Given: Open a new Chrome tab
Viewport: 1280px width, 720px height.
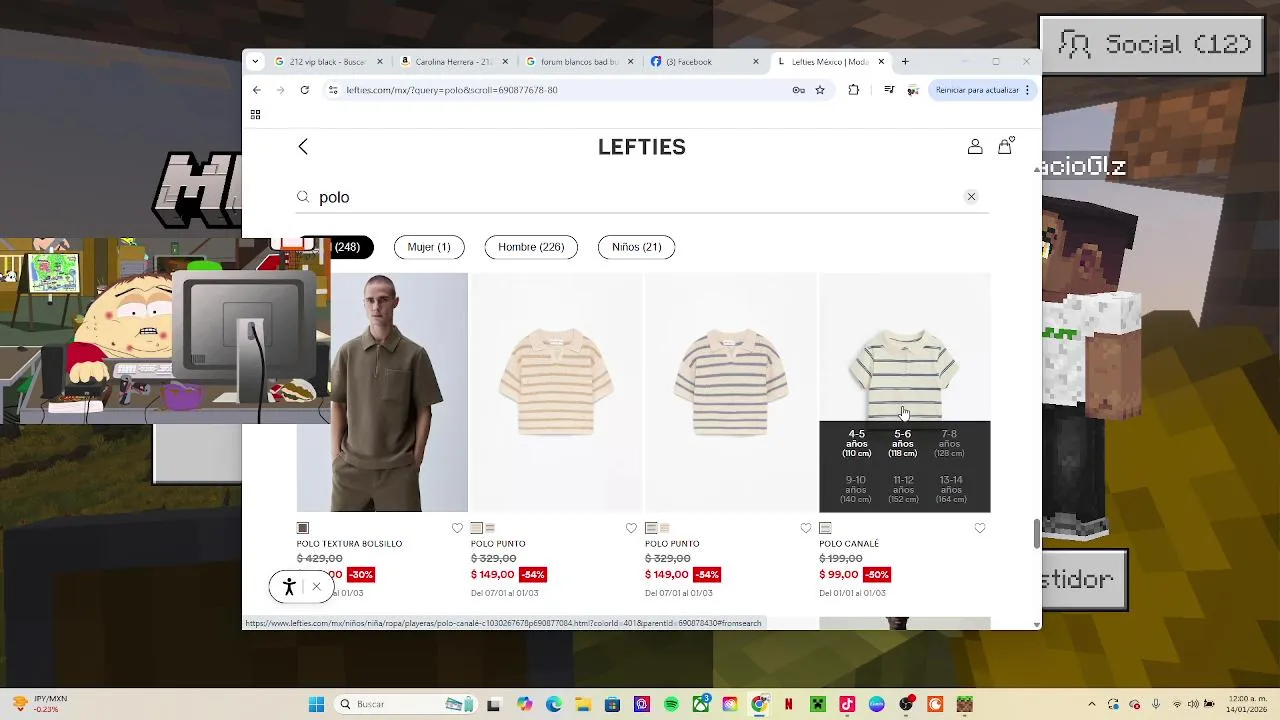Looking at the screenshot, I should pyautogui.click(x=905, y=62).
